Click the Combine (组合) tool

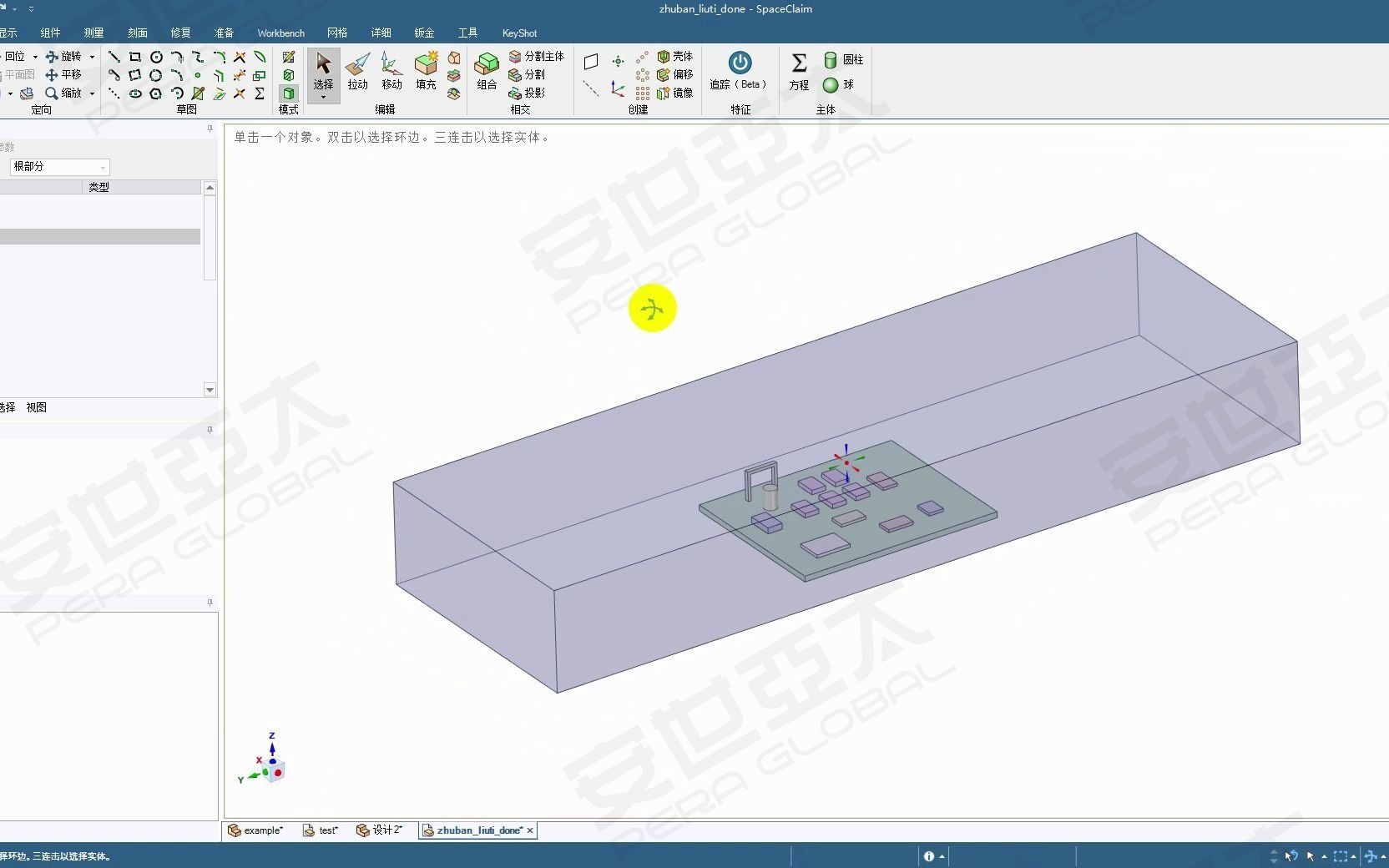[487, 70]
